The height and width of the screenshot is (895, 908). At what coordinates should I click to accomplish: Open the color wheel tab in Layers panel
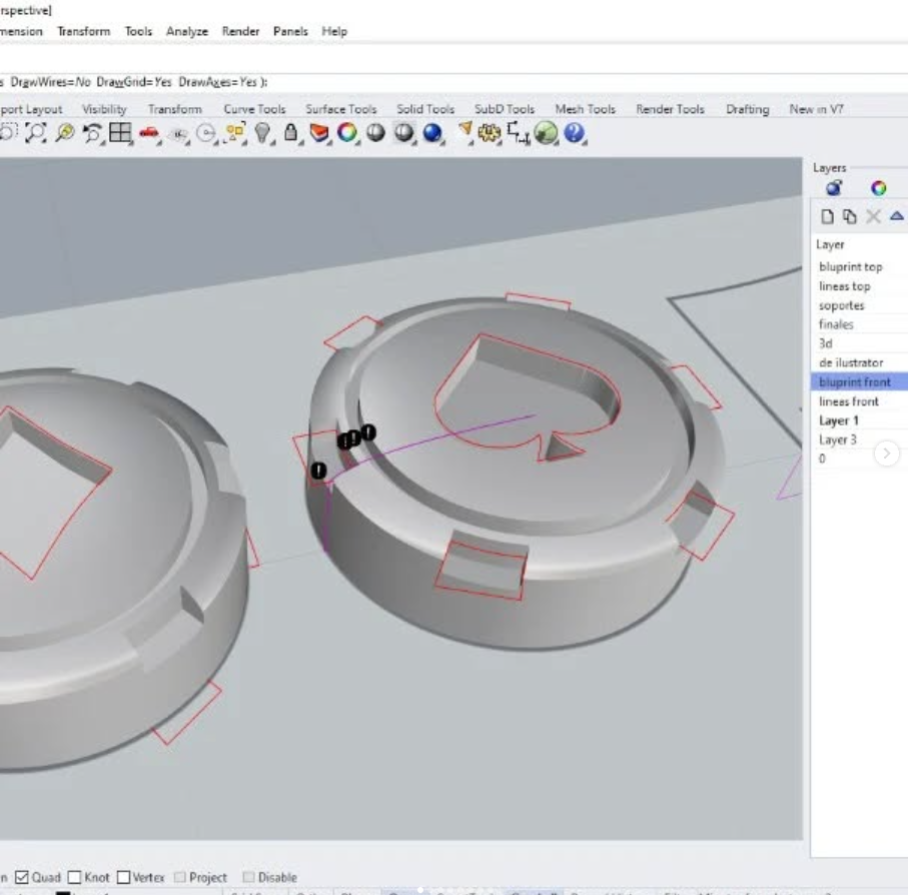(x=878, y=188)
